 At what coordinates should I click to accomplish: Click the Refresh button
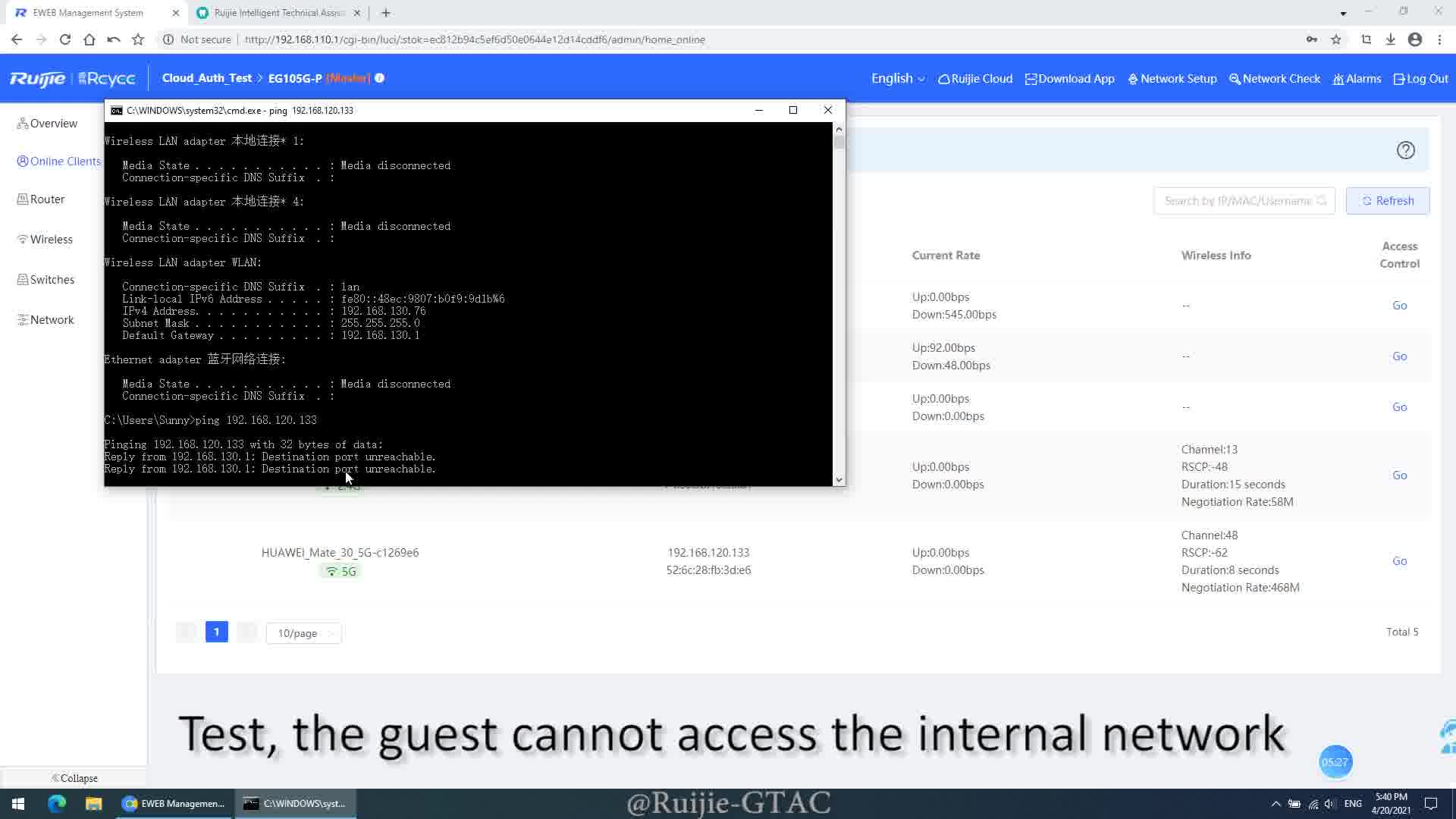[1388, 201]
